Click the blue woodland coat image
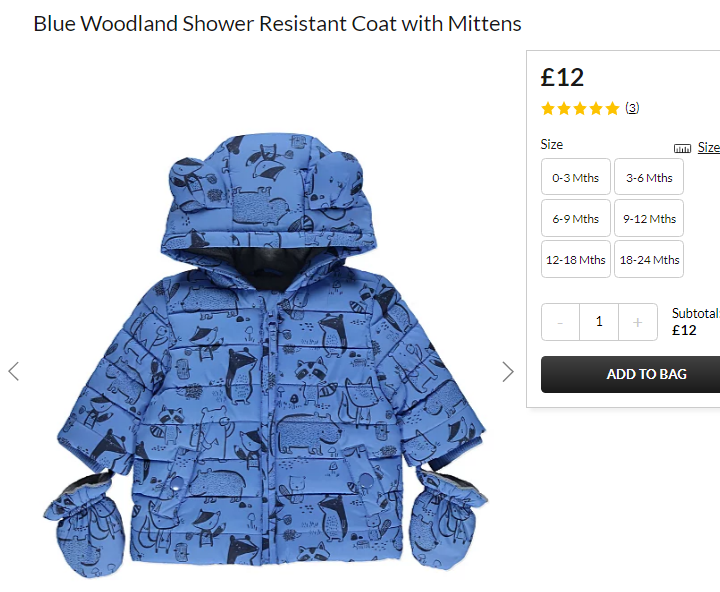 (265, 355)
